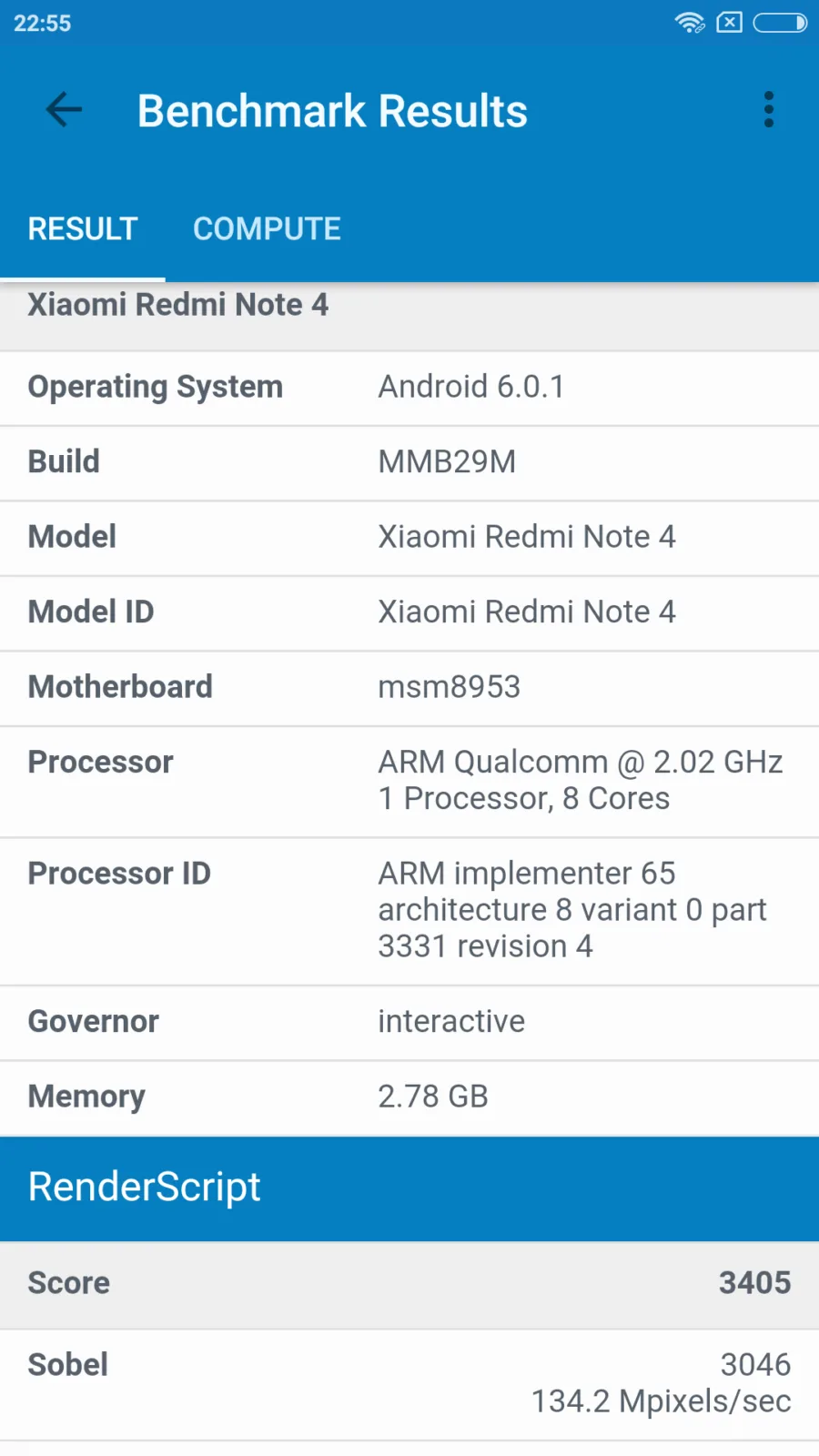The image size is (819, 1456).
Task: Open the three-dot overflow menu
Action: pyautogui.click(x=769, y=110)
